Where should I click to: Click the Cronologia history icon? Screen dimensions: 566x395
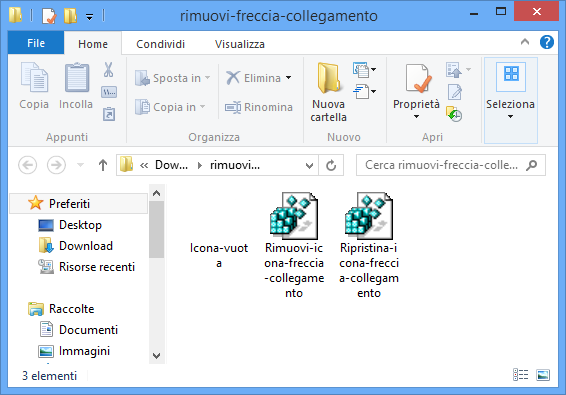[x=454, y=114]
